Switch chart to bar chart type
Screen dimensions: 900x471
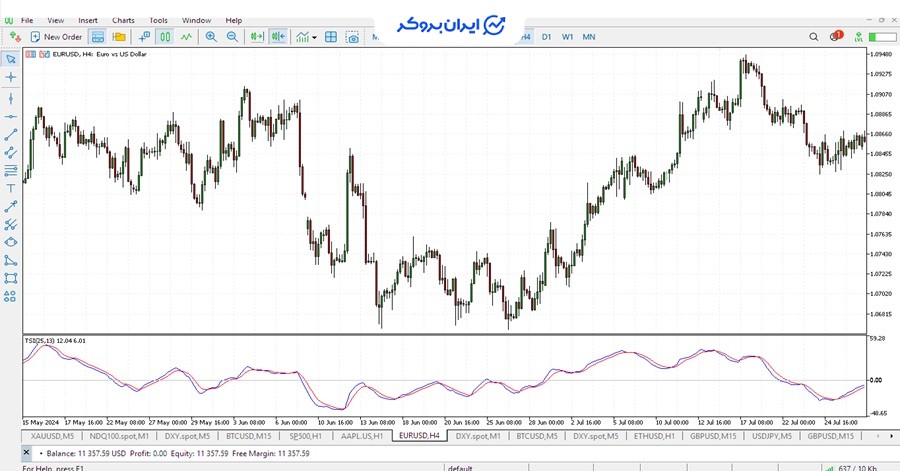144,37
